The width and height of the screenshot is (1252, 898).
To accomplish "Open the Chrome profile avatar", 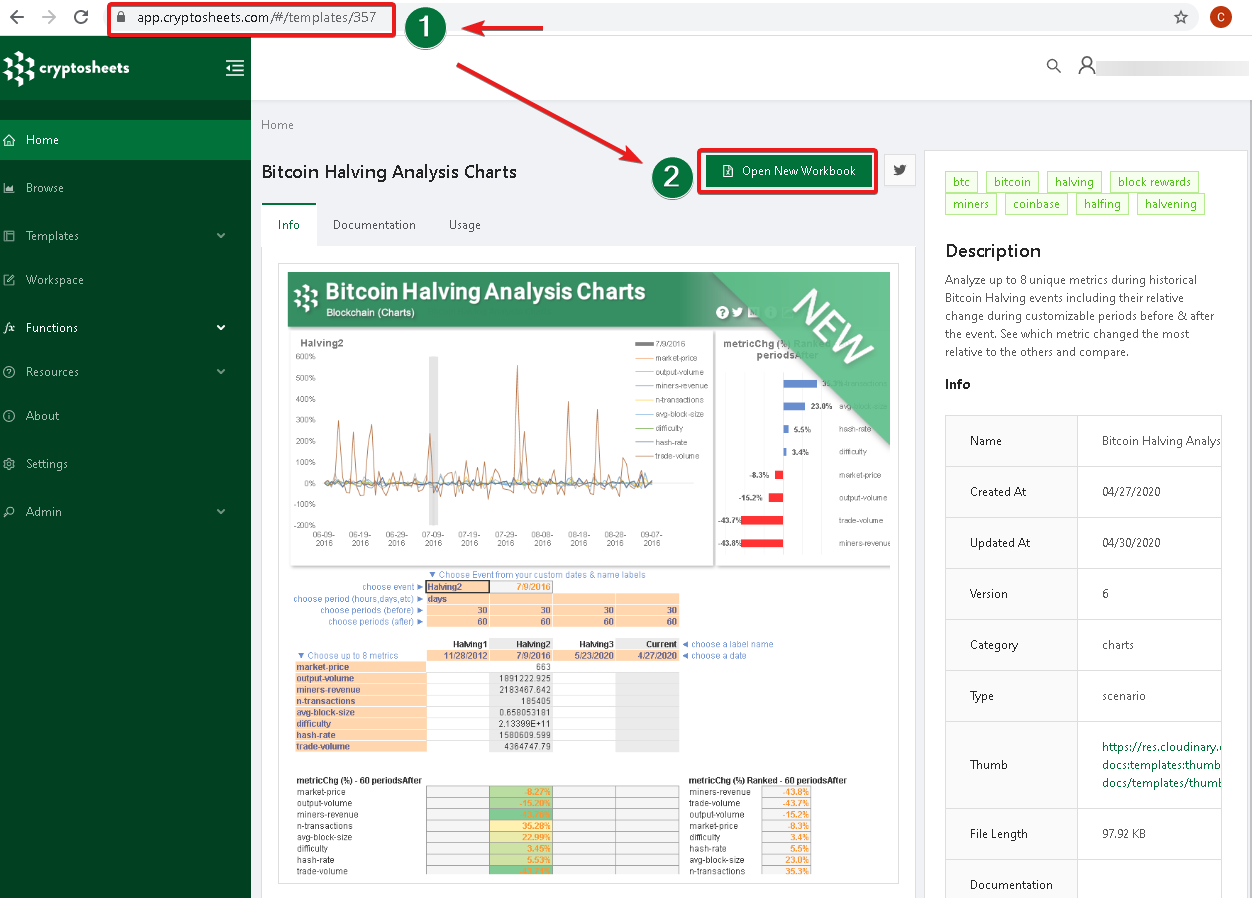I will tap(1220, 17).
